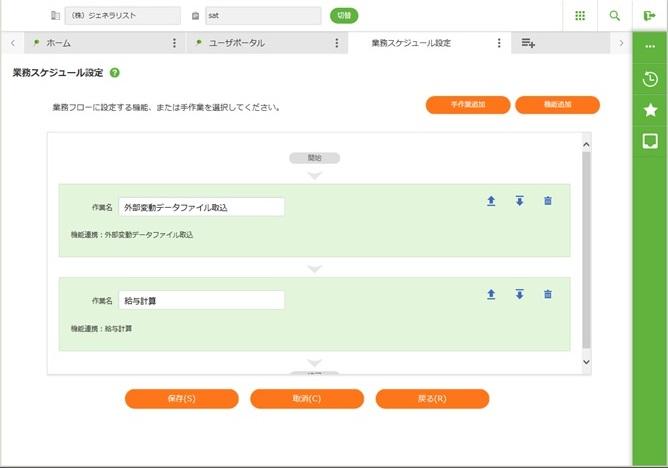
Task: Delete the 外部変動データファイル取込 task with trash icon
Action: tap(547, 201)
